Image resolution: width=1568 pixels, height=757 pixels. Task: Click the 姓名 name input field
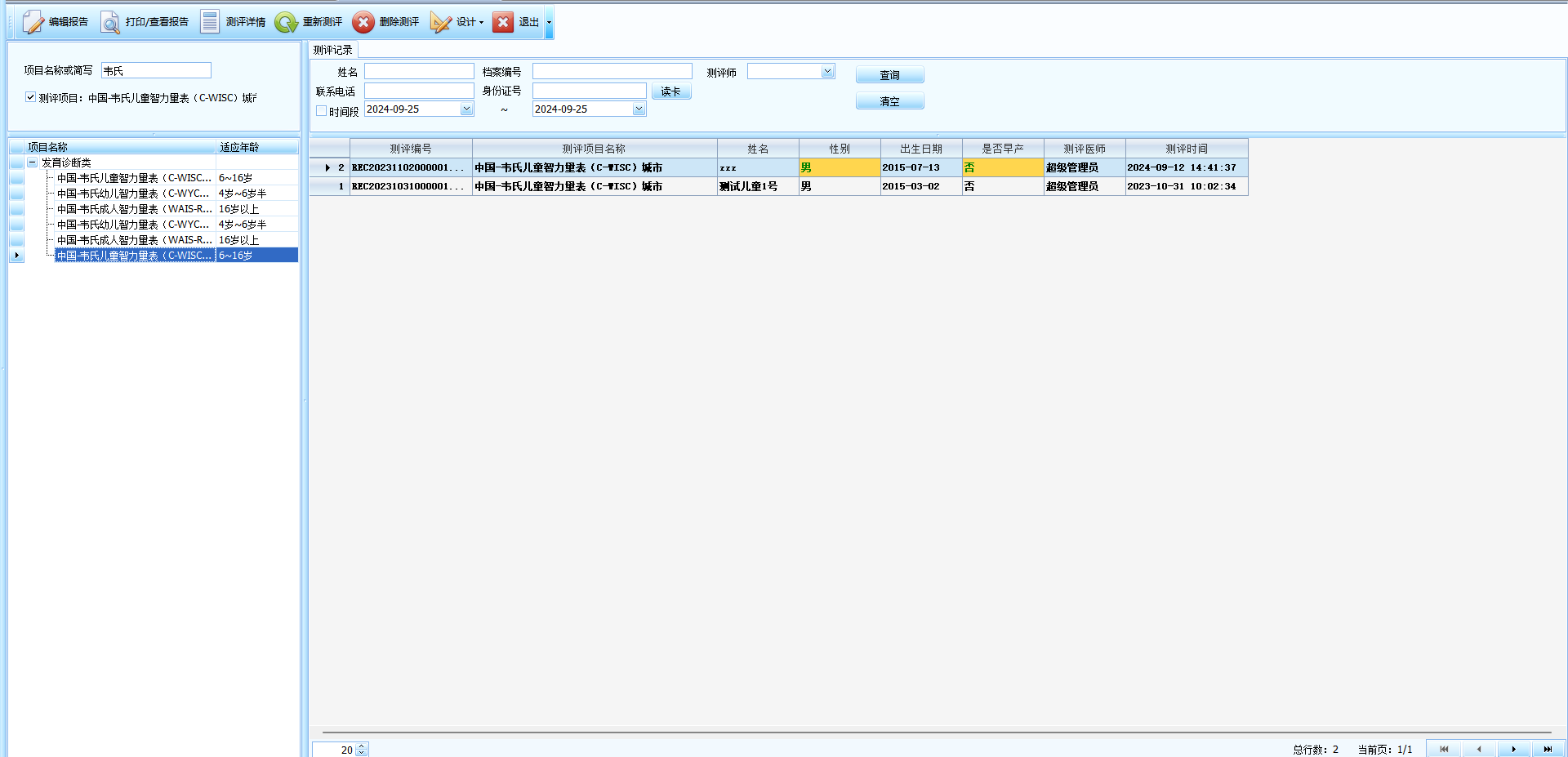click(x=419, y=72)
